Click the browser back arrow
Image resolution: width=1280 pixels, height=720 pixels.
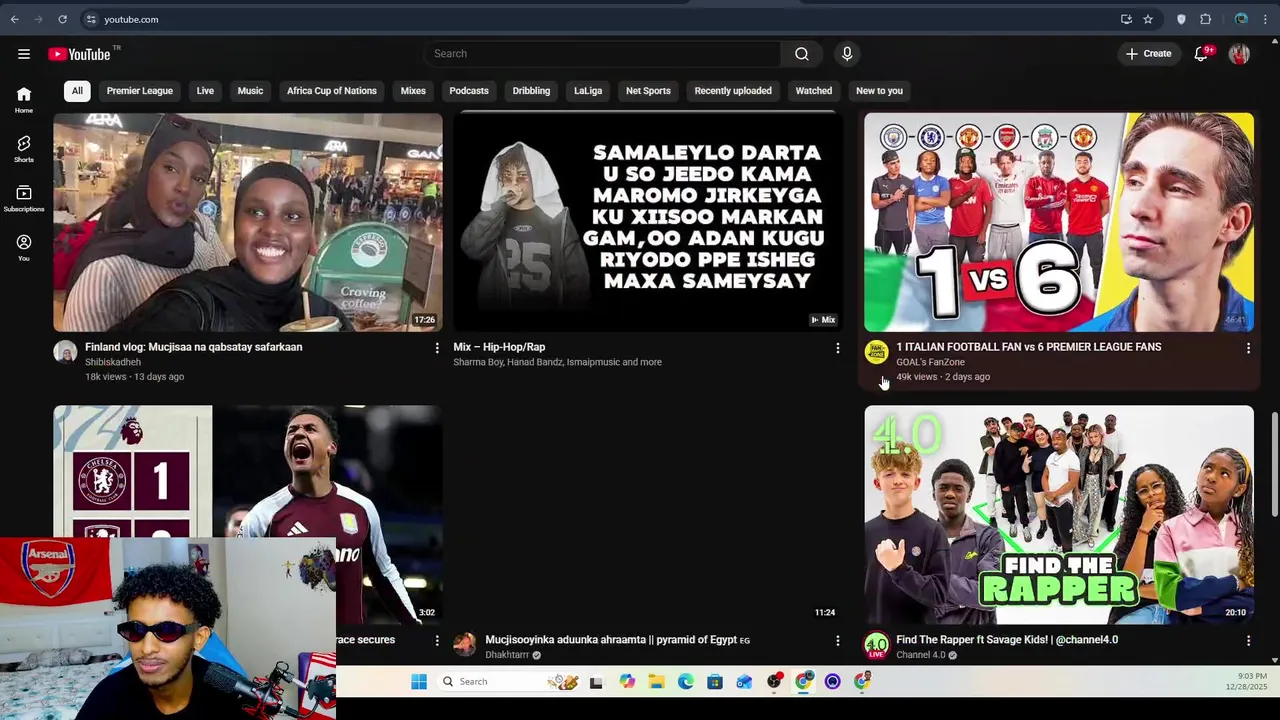(15, 19)
